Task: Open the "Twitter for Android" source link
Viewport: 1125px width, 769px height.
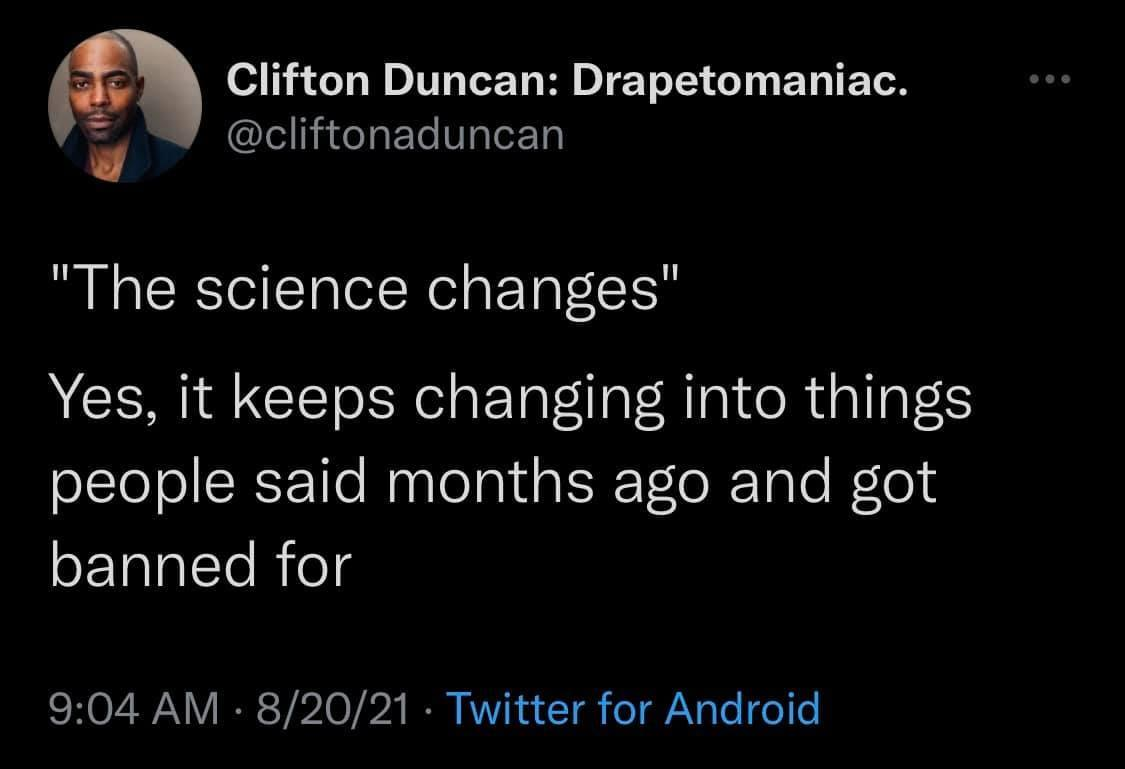Action: [x=632, y=708]
